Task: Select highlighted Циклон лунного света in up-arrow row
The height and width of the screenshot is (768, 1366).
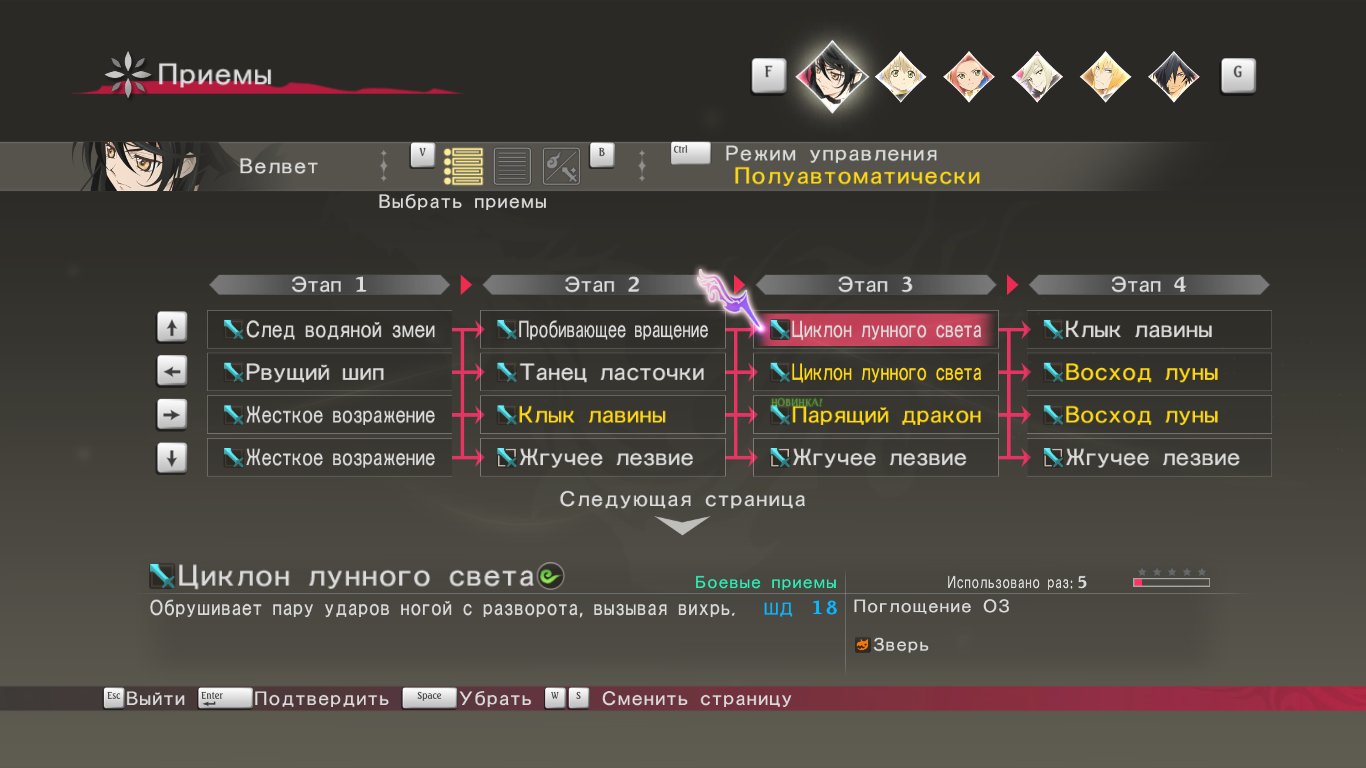Action: pos(876,330)
